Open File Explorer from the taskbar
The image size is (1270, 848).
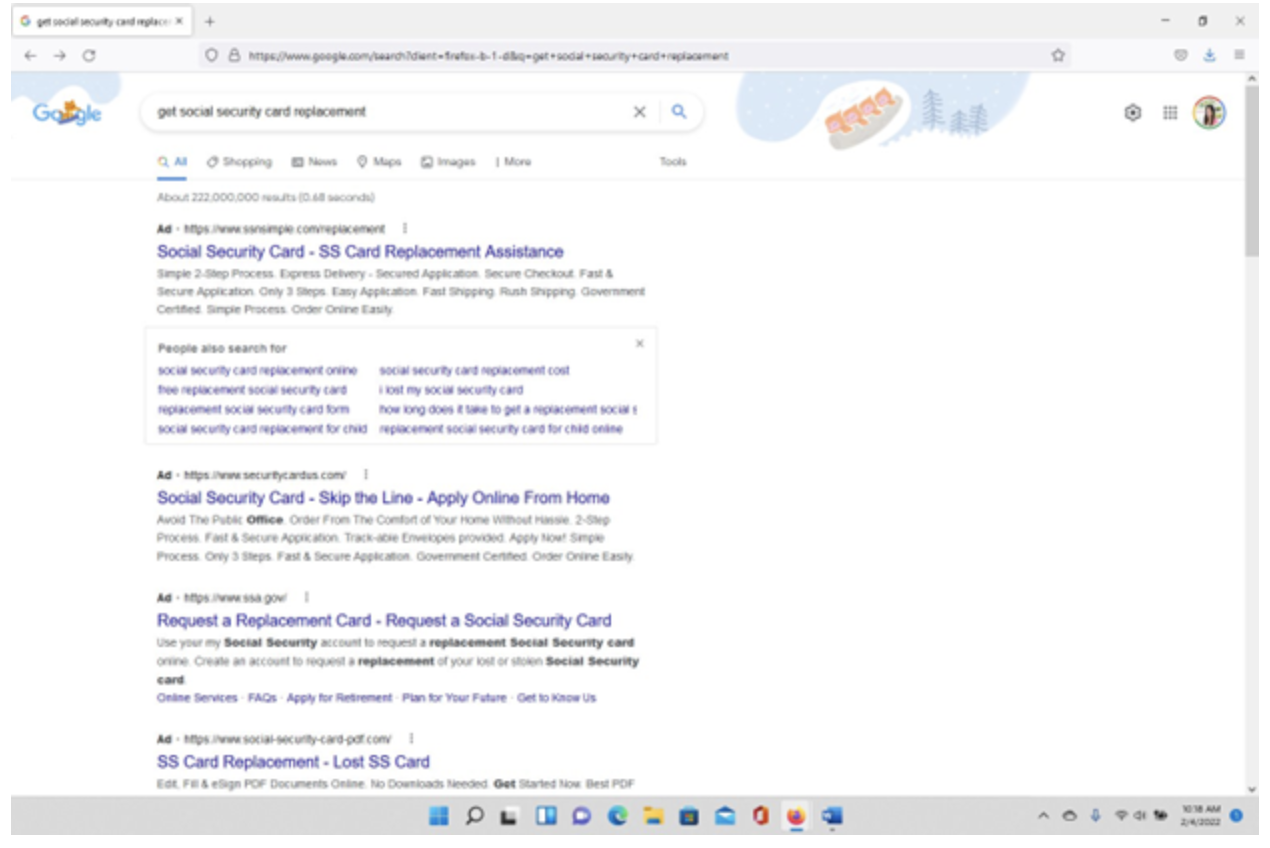click(653, 817)
